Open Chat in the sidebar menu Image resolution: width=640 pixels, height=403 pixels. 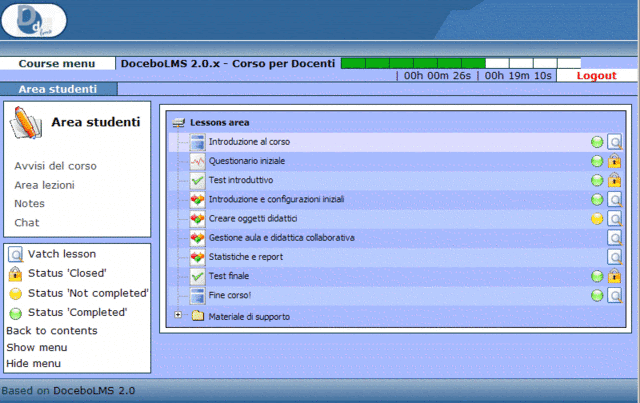click(x=27, y=223)
